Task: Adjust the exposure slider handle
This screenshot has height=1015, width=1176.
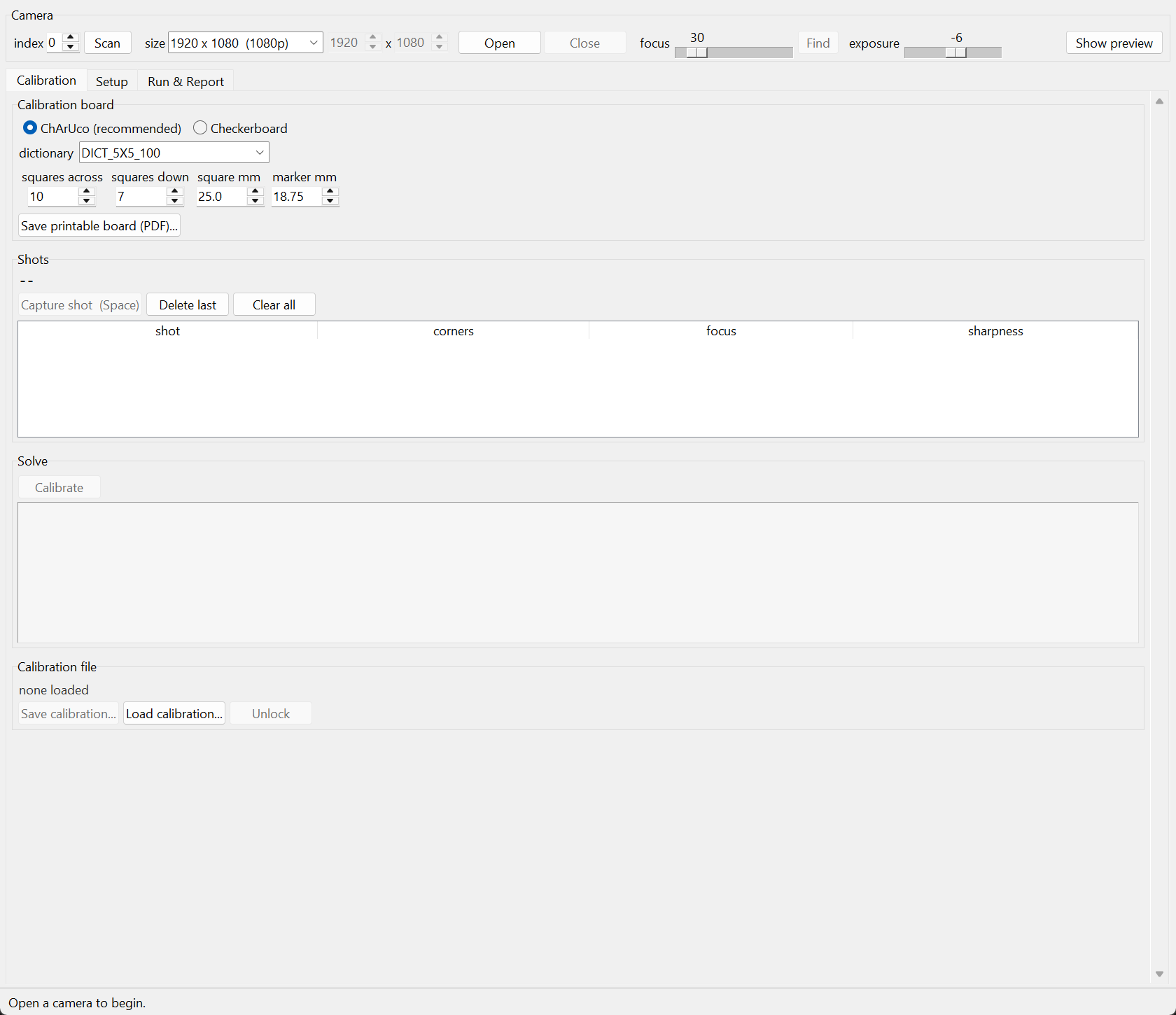Action: pyautogui.click(x=955, y=52)
